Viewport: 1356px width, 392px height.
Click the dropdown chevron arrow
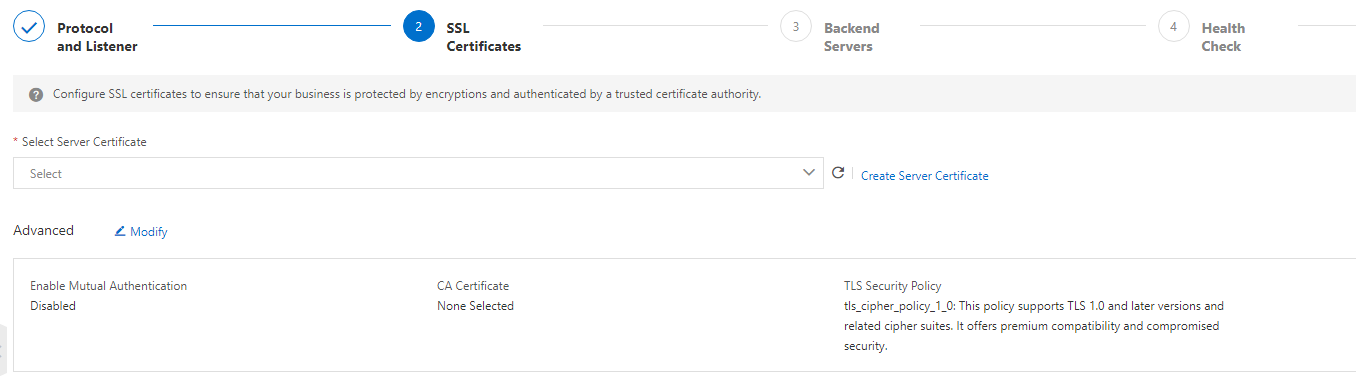pos(809,173)
